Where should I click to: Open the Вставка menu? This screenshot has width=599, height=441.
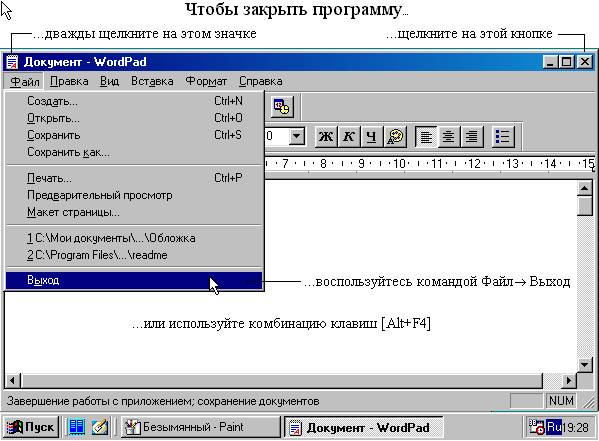pyautogui.click(x=152, y=81)
